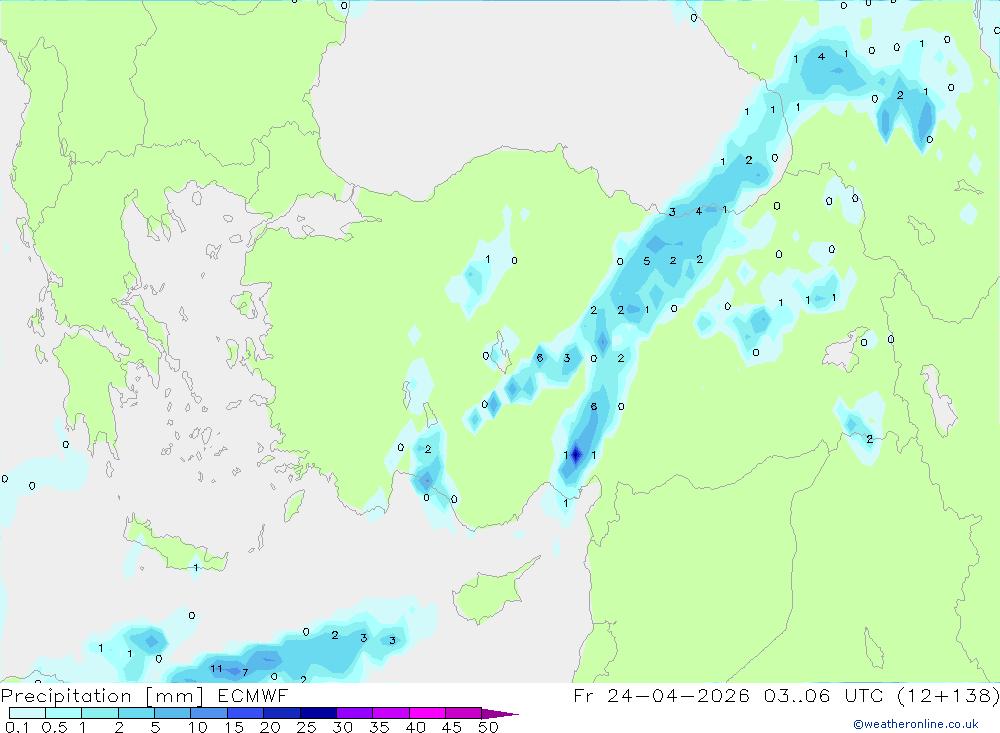
Task: Click the '5' precipitation value over northeast Turkey
Action: (647, 261)
